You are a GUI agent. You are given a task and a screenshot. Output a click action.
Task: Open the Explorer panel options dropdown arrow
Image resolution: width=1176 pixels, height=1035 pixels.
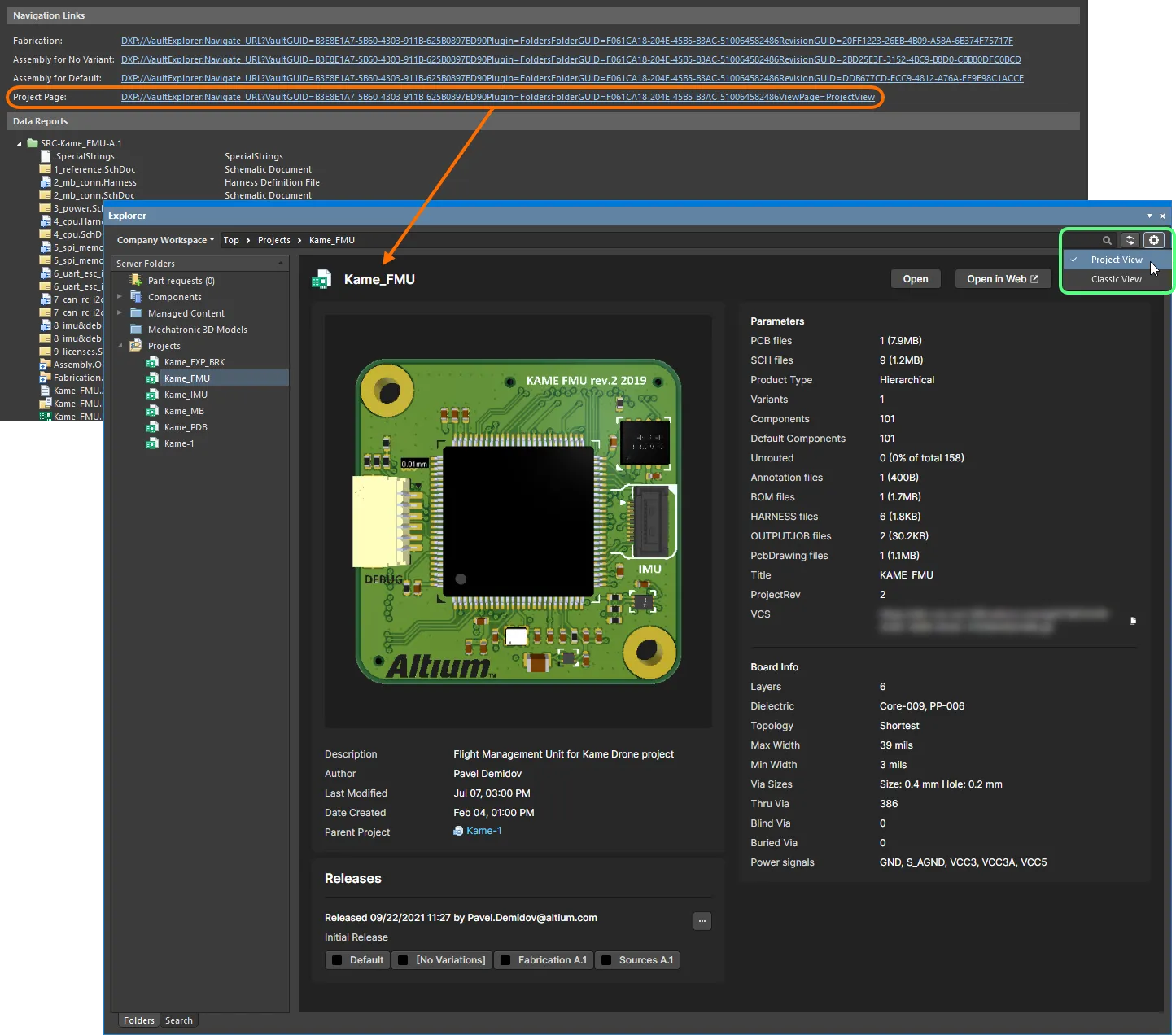point(1149,216)
